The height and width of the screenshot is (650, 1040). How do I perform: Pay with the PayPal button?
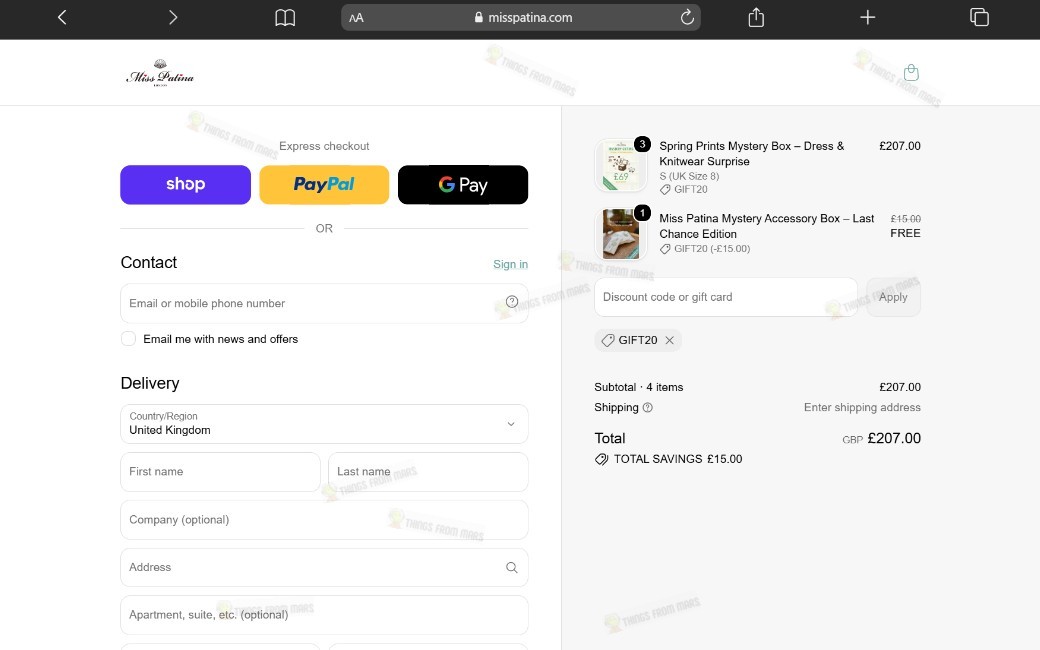[324, 184]
